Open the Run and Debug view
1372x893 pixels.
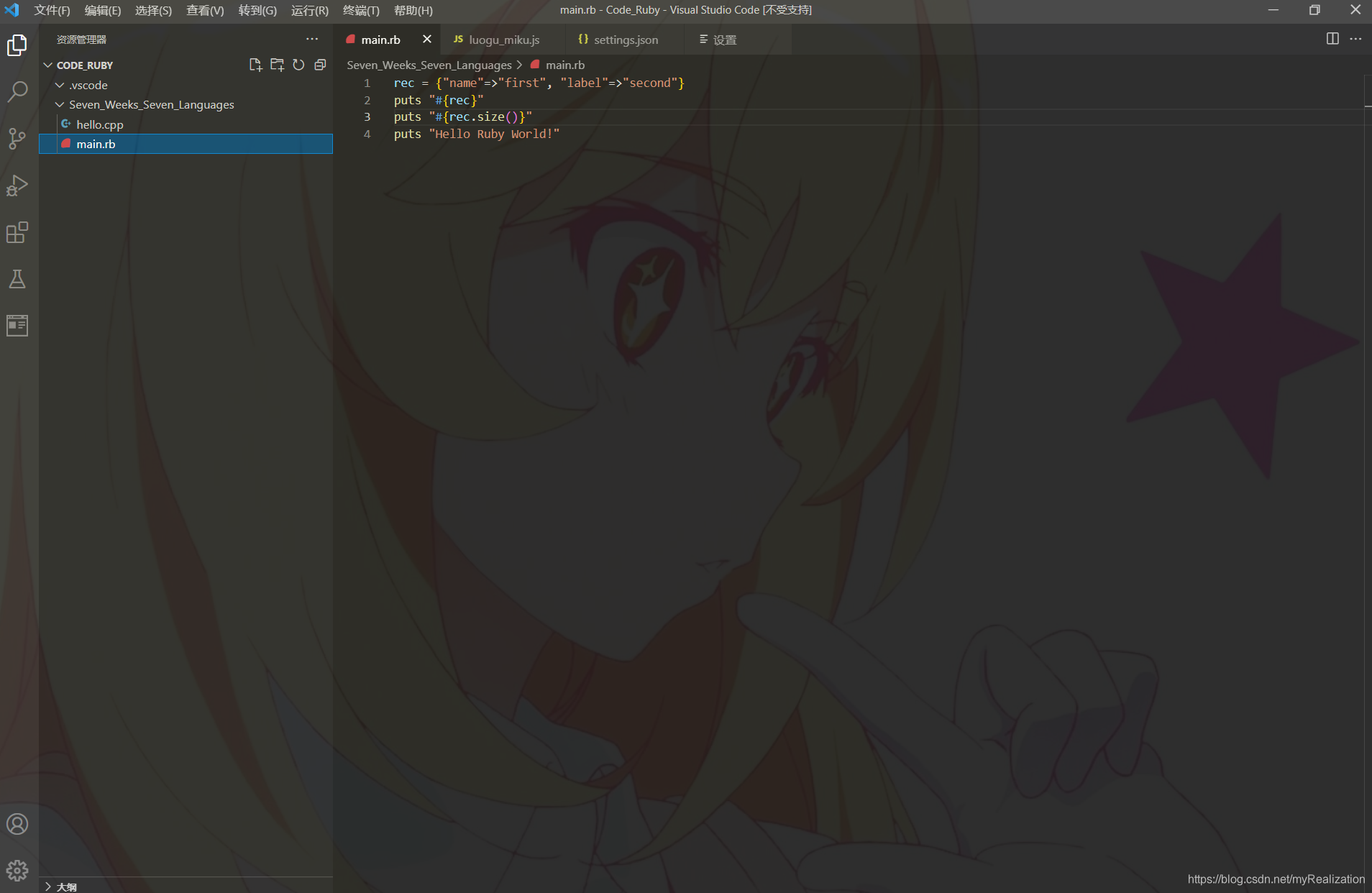17,186
